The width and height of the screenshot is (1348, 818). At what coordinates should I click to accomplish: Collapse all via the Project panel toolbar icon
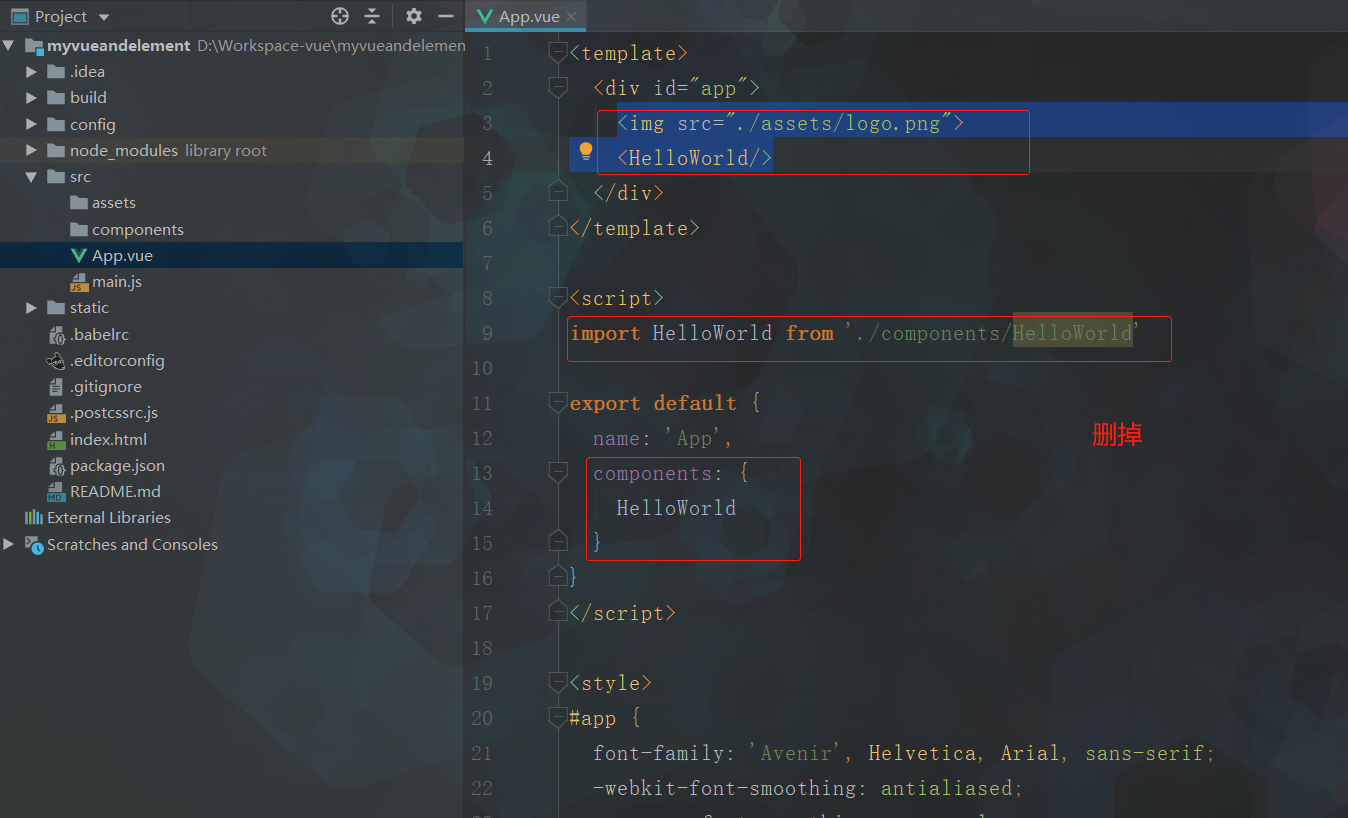coord(372,16)
